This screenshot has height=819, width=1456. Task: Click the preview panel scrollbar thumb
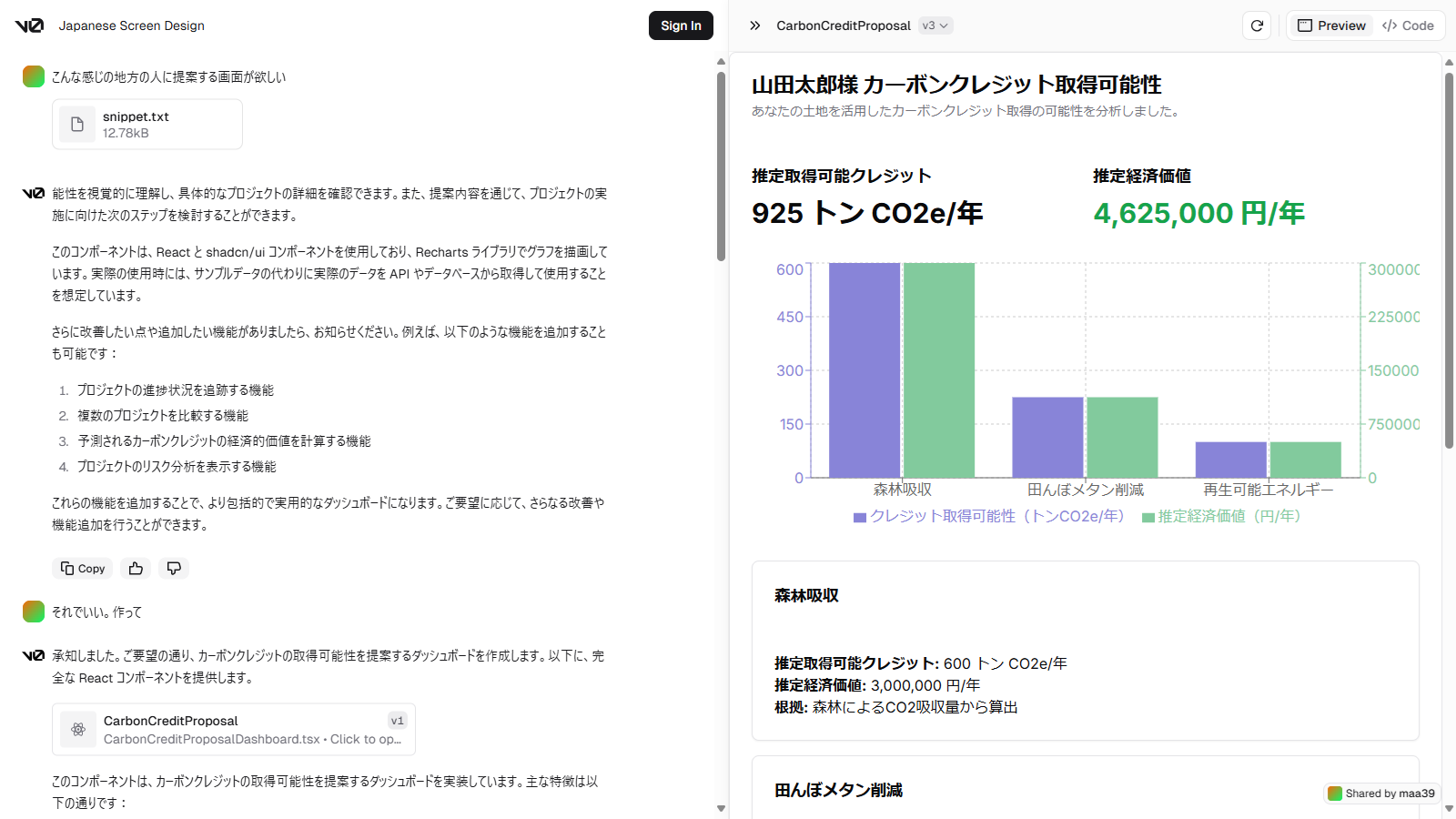[1449, 260]
